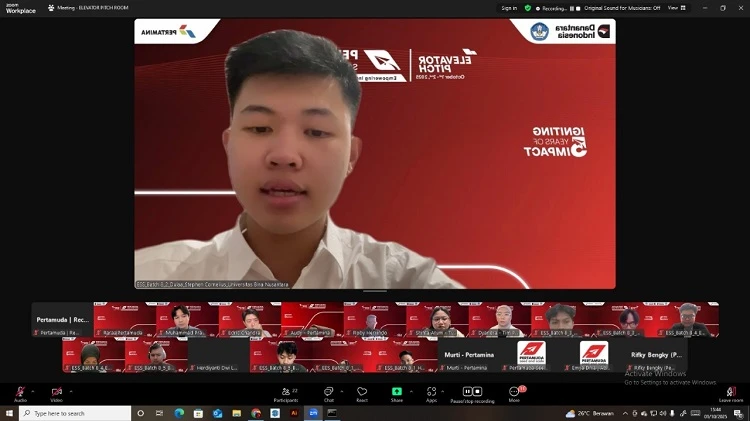Open the Apps toolbar icon
The image size is (750, 421).
tap(432, 391)
